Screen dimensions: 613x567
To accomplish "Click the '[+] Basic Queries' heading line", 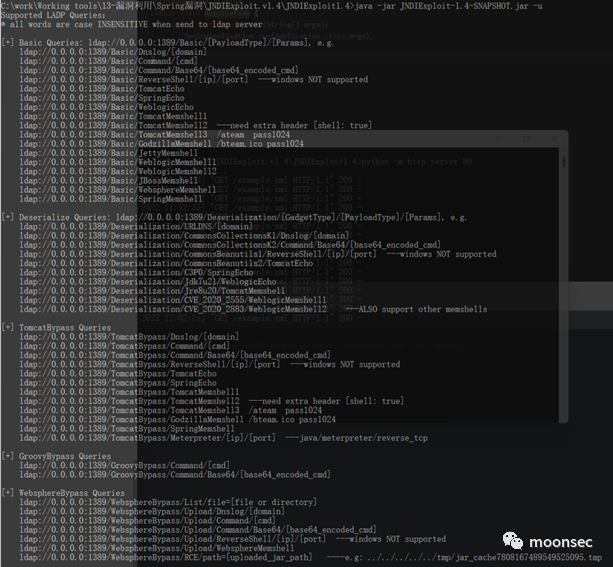I will (x=167, y=43).
